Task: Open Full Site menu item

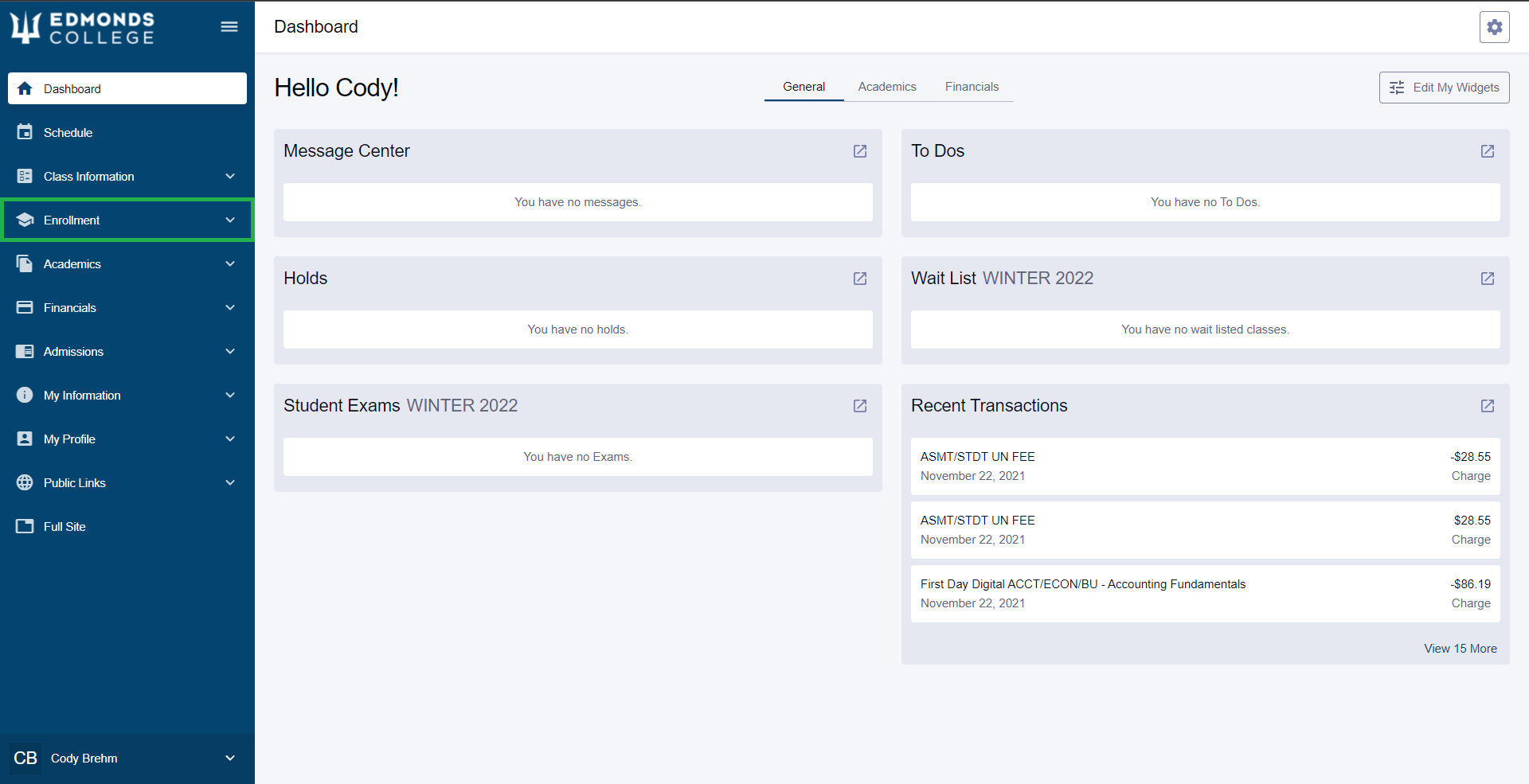Action: pos(127,526)
